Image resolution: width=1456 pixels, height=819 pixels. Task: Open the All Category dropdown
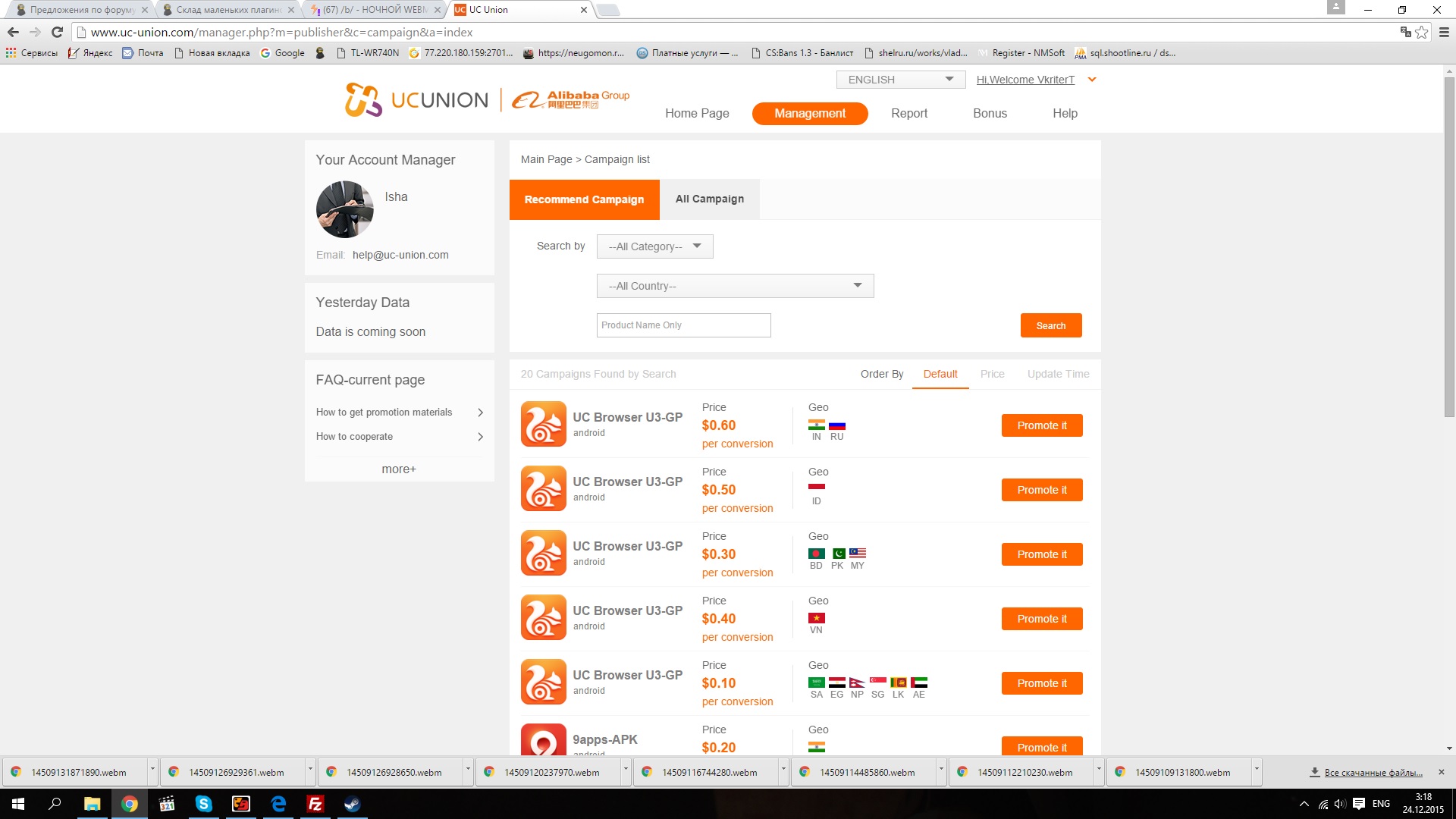(655, 246)
